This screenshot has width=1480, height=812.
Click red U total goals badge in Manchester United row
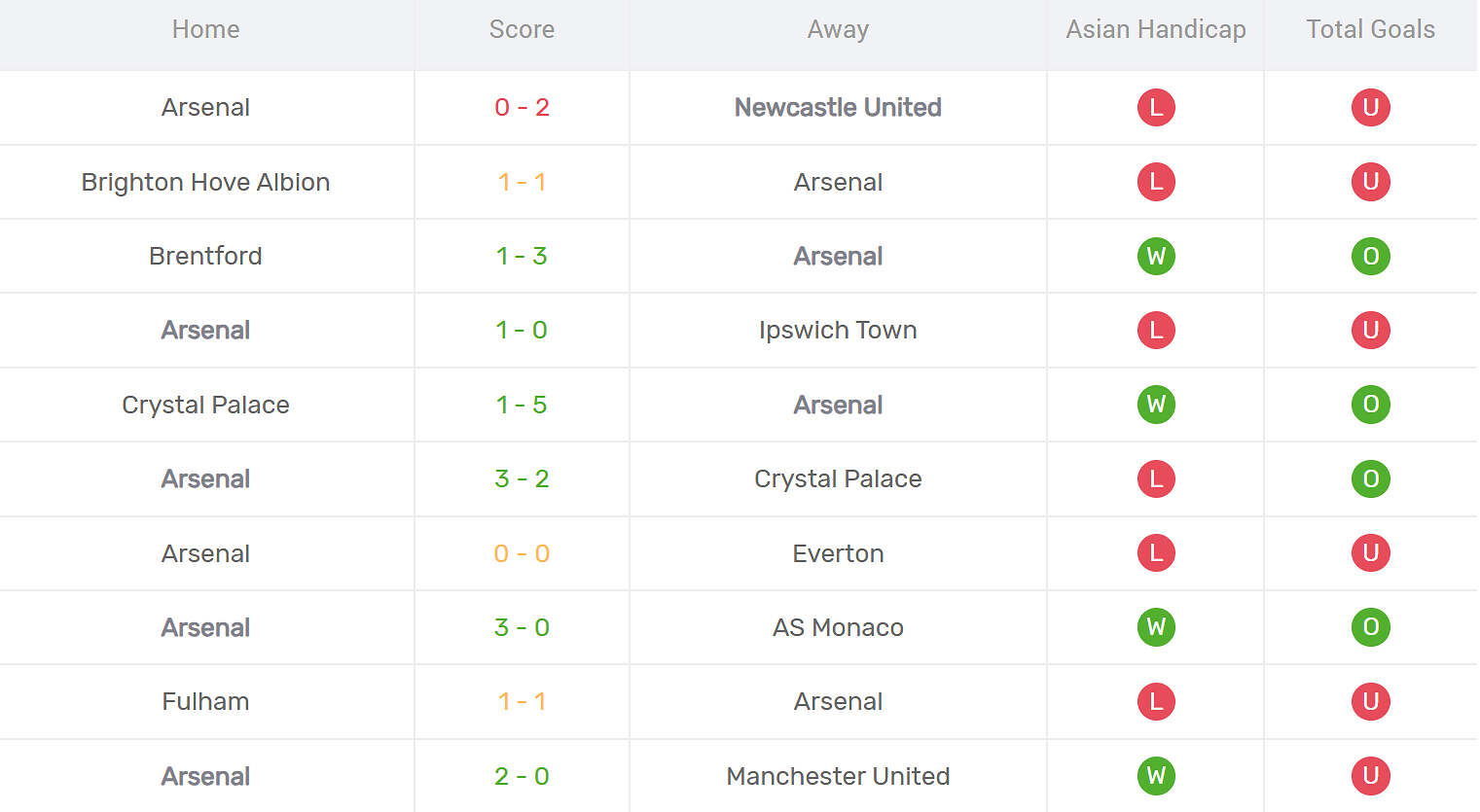[1370, 776]
